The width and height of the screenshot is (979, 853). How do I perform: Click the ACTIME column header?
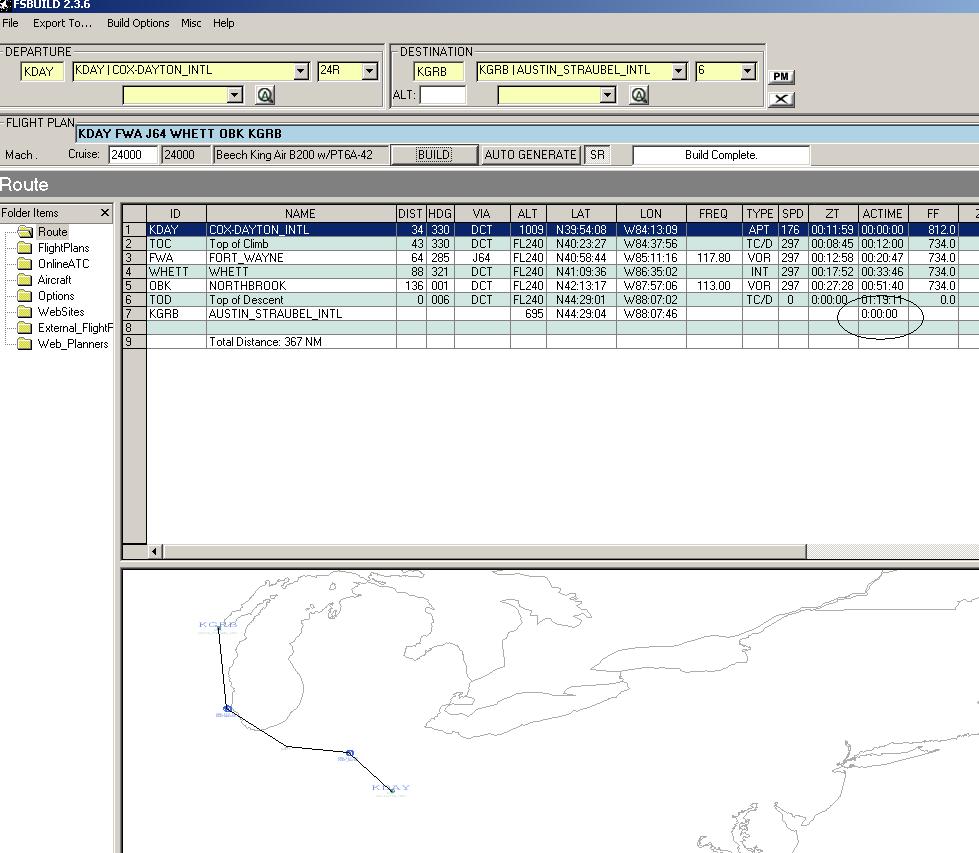tap(883, 214)
